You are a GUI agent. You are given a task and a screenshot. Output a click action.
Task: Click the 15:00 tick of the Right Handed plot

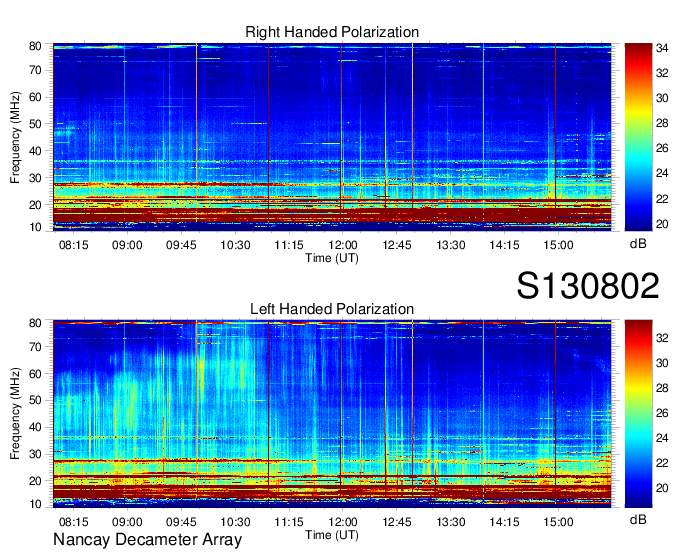(558, 245)
